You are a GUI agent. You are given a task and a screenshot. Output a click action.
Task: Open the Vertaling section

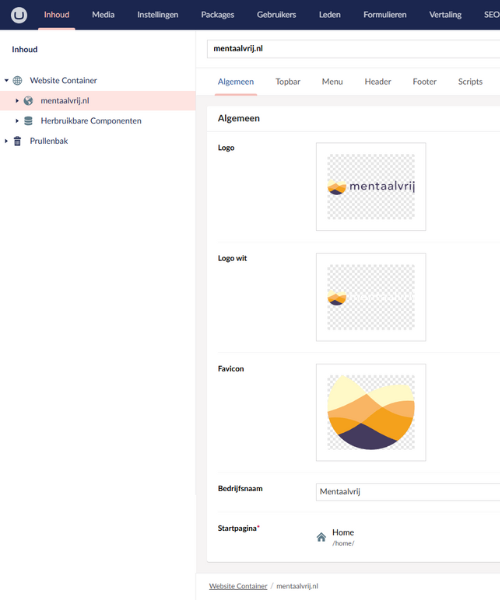(445, 15)
